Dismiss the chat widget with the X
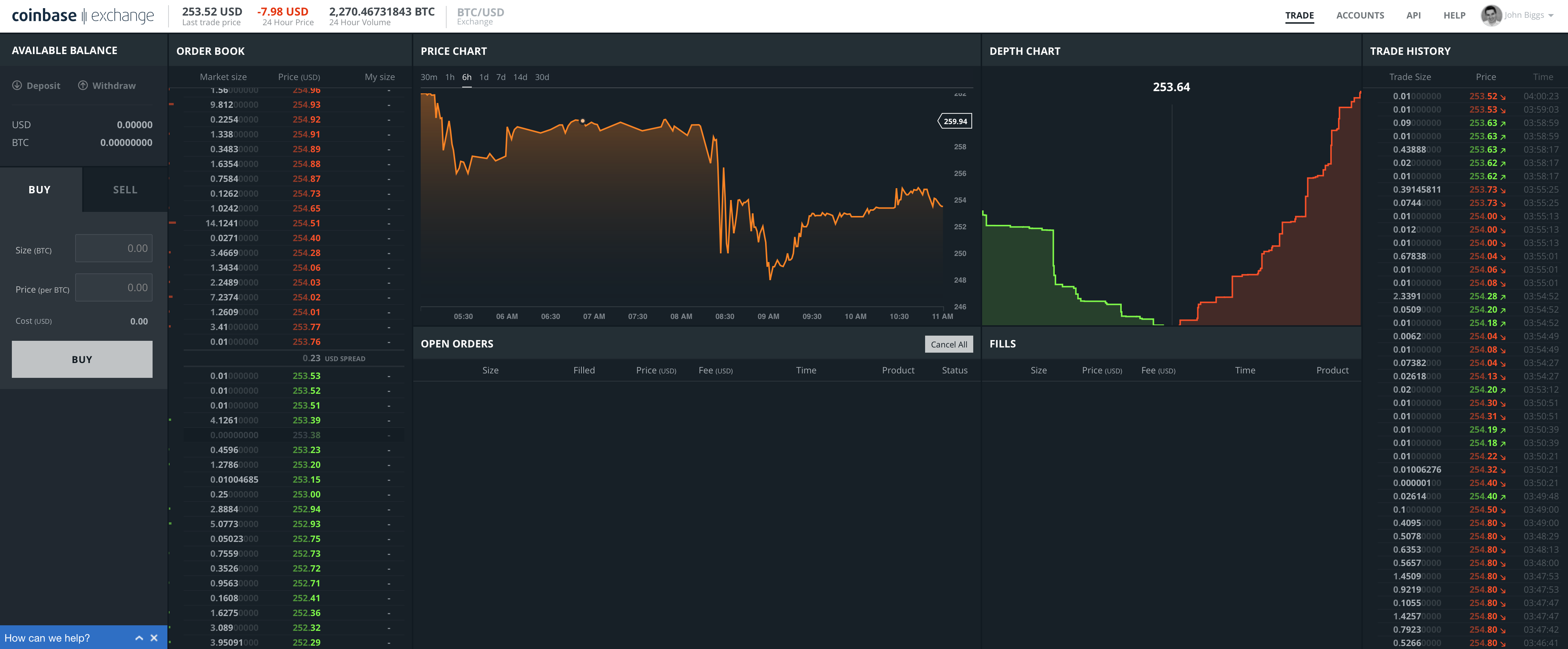This screenshot has height=649, width=1568. [x=154, y=638]
